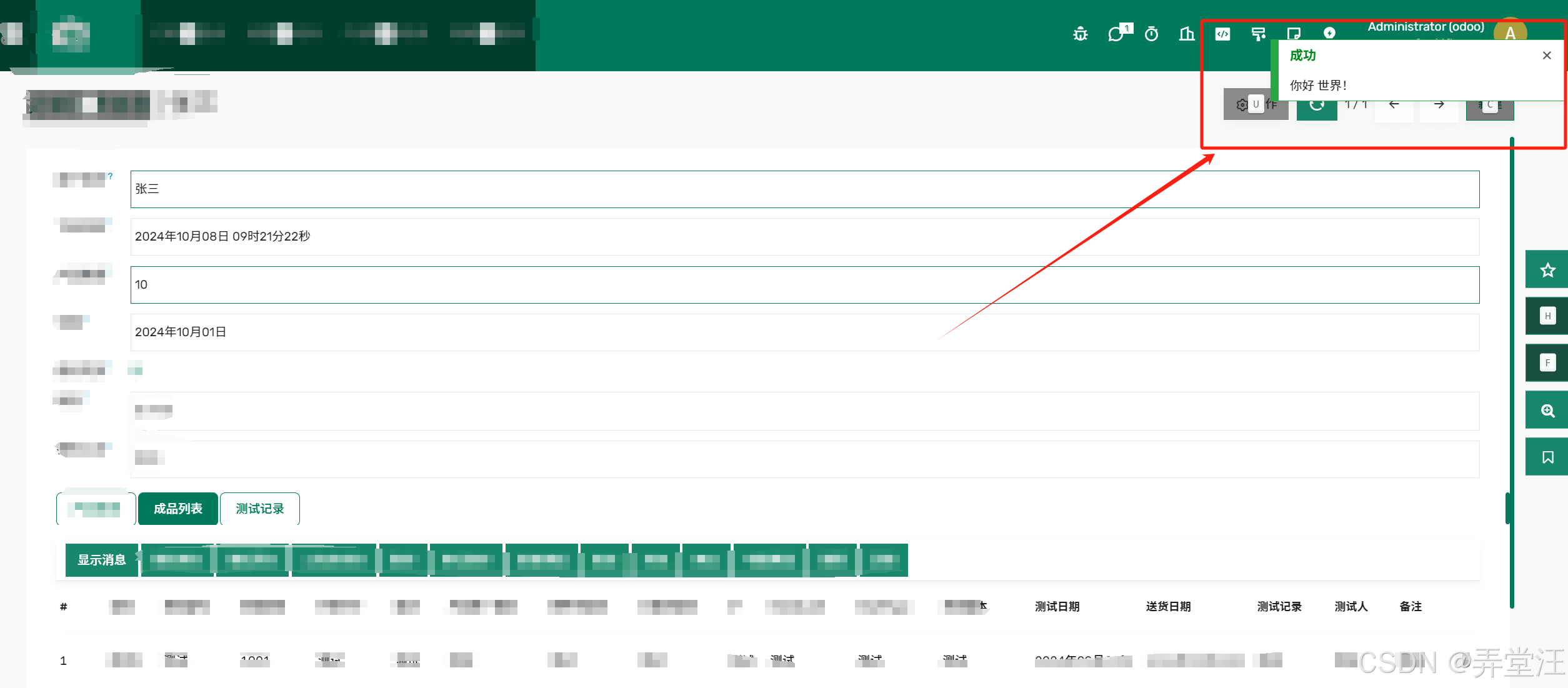
Task: Sort by 测试日期 column header
Action: click(1057, 606)
